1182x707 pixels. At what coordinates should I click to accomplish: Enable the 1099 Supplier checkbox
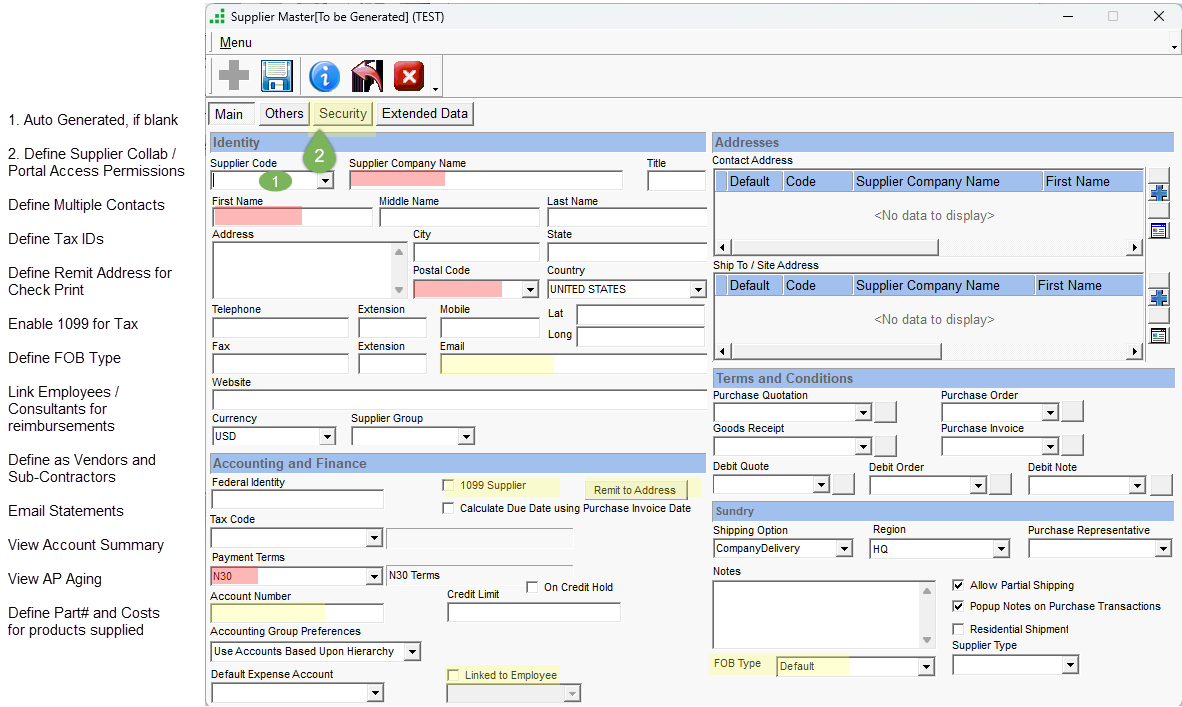(x=449, y=485)
